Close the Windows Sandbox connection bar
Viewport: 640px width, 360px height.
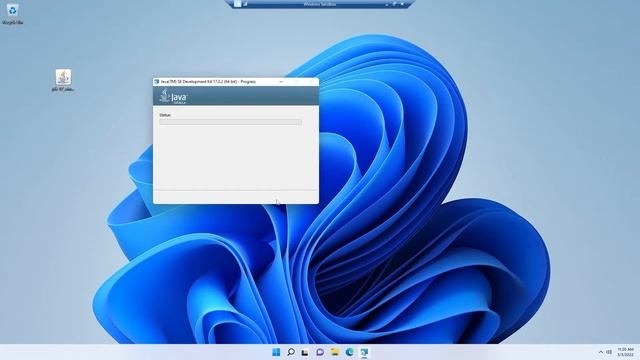(402, 4)
